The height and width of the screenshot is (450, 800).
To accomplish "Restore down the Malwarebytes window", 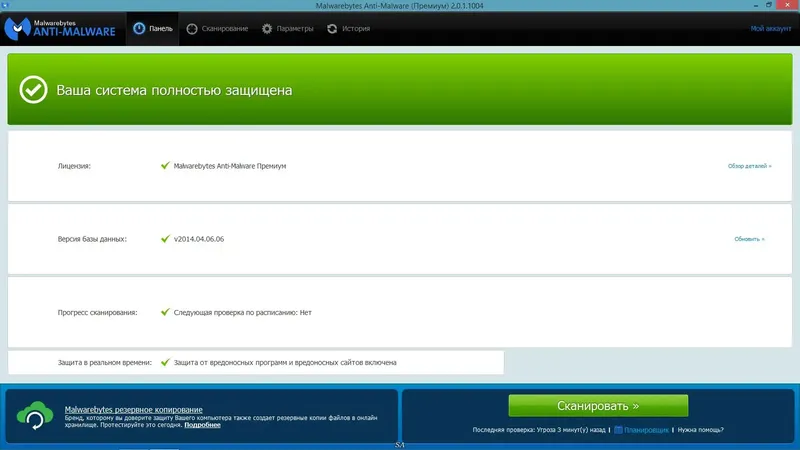I will [769, 5].
